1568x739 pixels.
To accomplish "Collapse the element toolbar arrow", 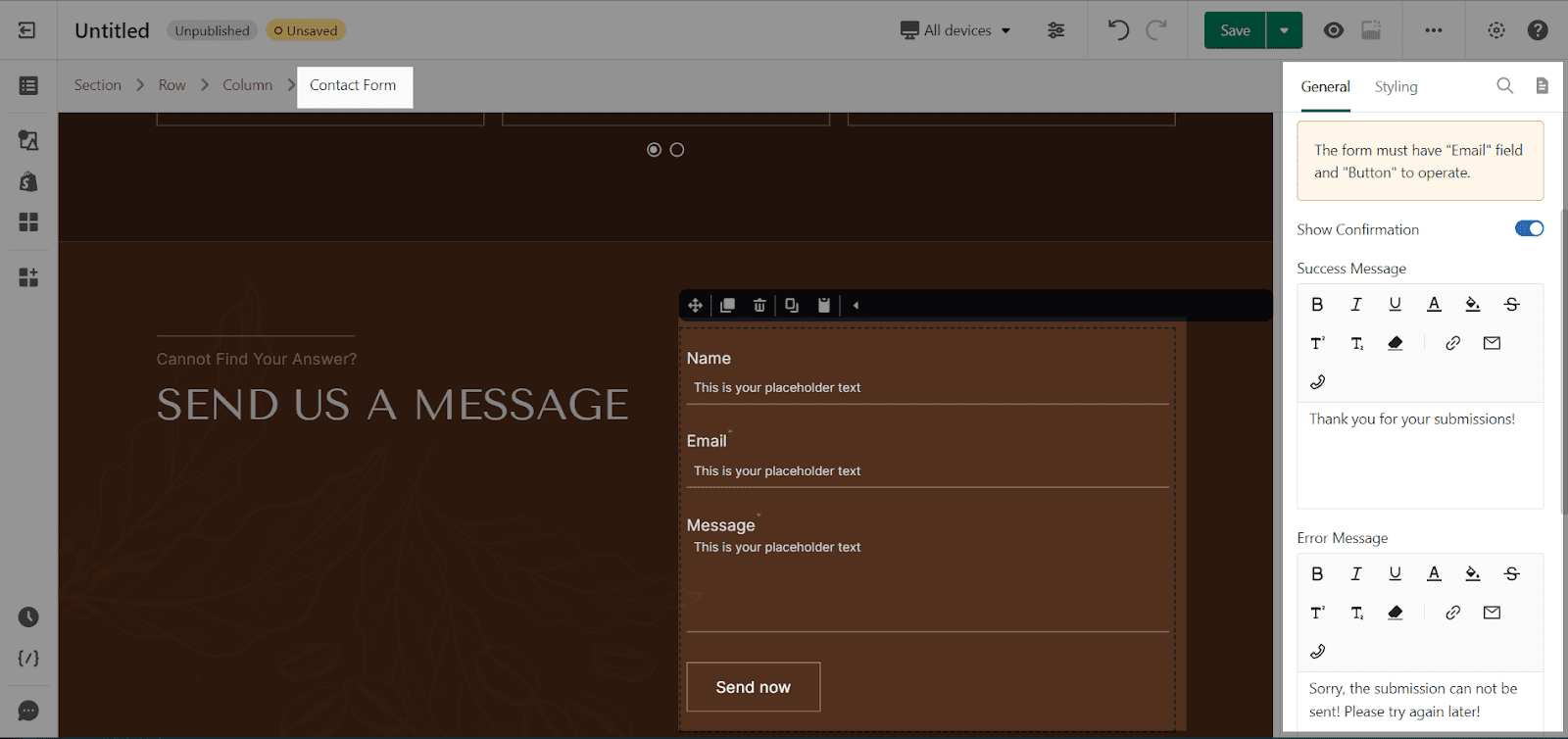I will tap(856, 306).
